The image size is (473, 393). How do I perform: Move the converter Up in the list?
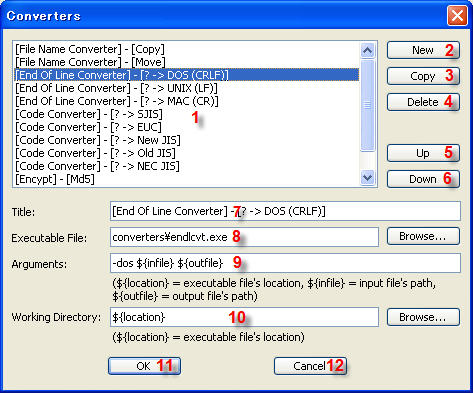[x=423, y=153]
